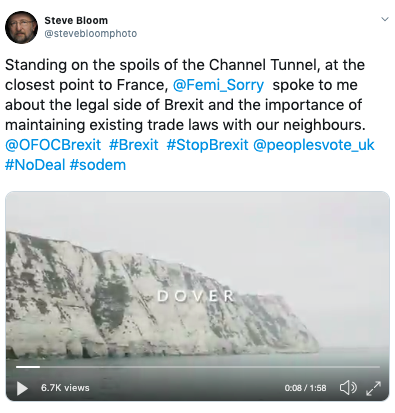This screenshot has width=395, height=413.
Task: Click the Steve Bloom display name
Action: point(76,21)
